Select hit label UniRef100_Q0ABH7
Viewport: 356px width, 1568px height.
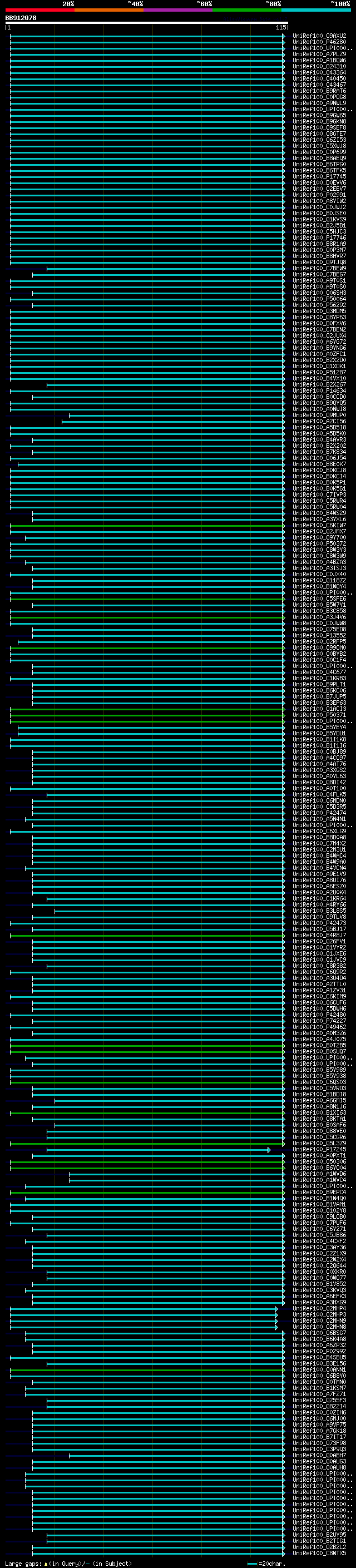click(319, 1456)
